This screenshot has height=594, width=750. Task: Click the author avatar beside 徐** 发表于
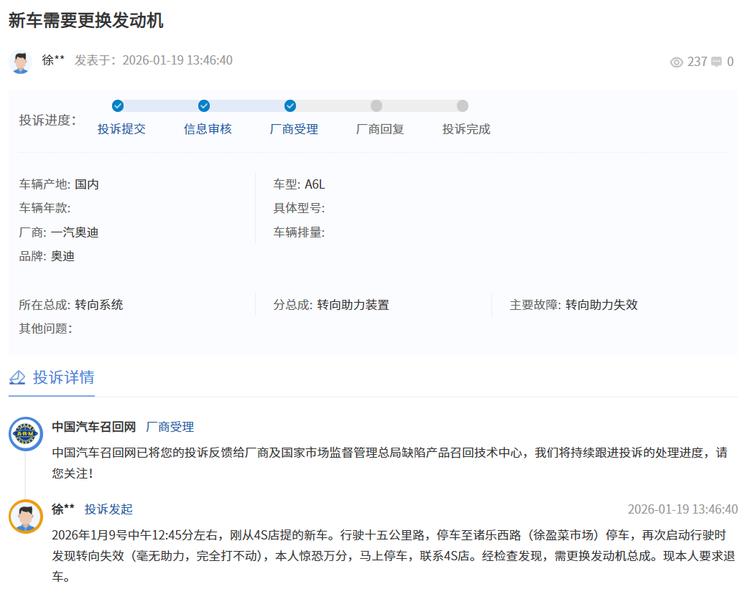tap(20, 62)
